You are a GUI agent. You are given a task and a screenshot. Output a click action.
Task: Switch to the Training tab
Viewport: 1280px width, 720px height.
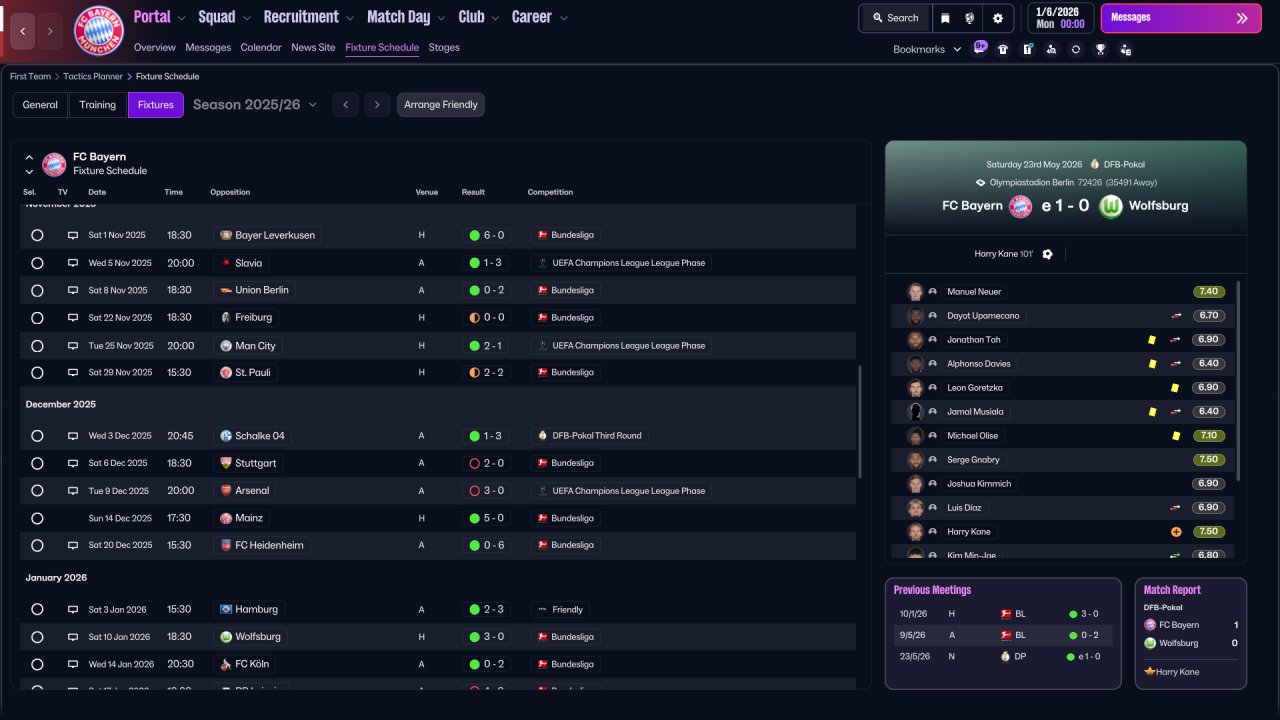pyautogui.click(x=98, y=105)
